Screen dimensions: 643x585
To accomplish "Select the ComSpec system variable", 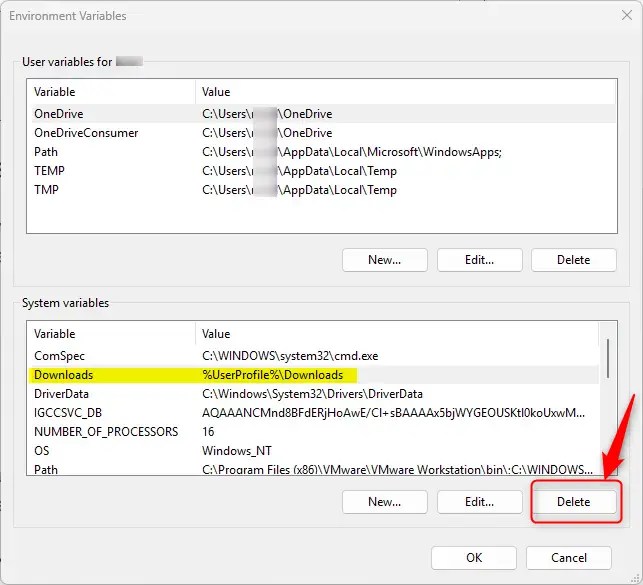I will [x=60, y=355].
